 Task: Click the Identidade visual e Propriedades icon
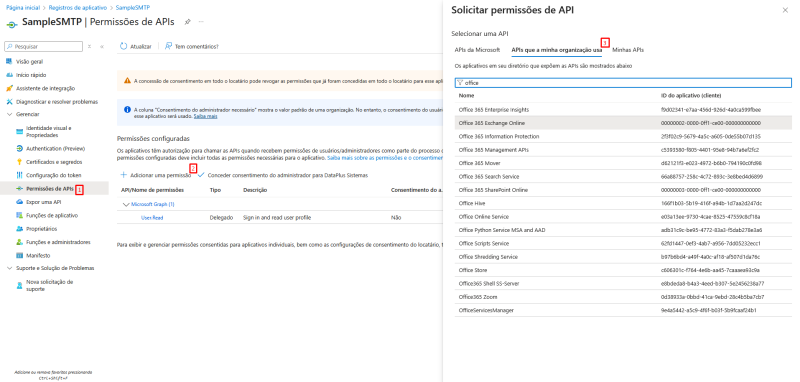19,132
